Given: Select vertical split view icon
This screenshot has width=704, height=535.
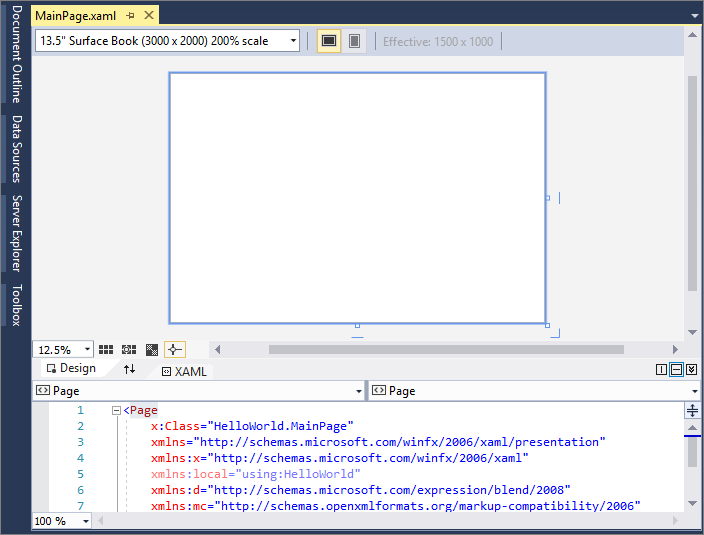Looking at the screenshot, I should (661, 370).
